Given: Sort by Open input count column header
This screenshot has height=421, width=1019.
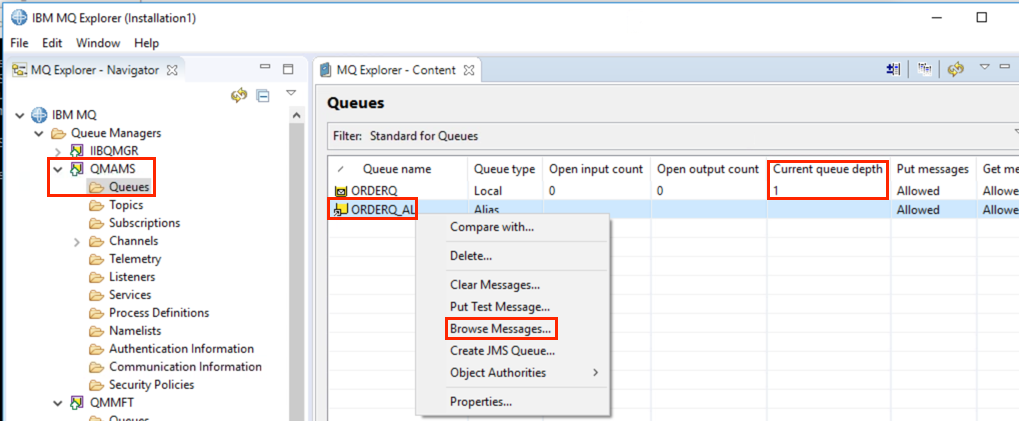Looking at the screenshot, I should coord(596,169).
